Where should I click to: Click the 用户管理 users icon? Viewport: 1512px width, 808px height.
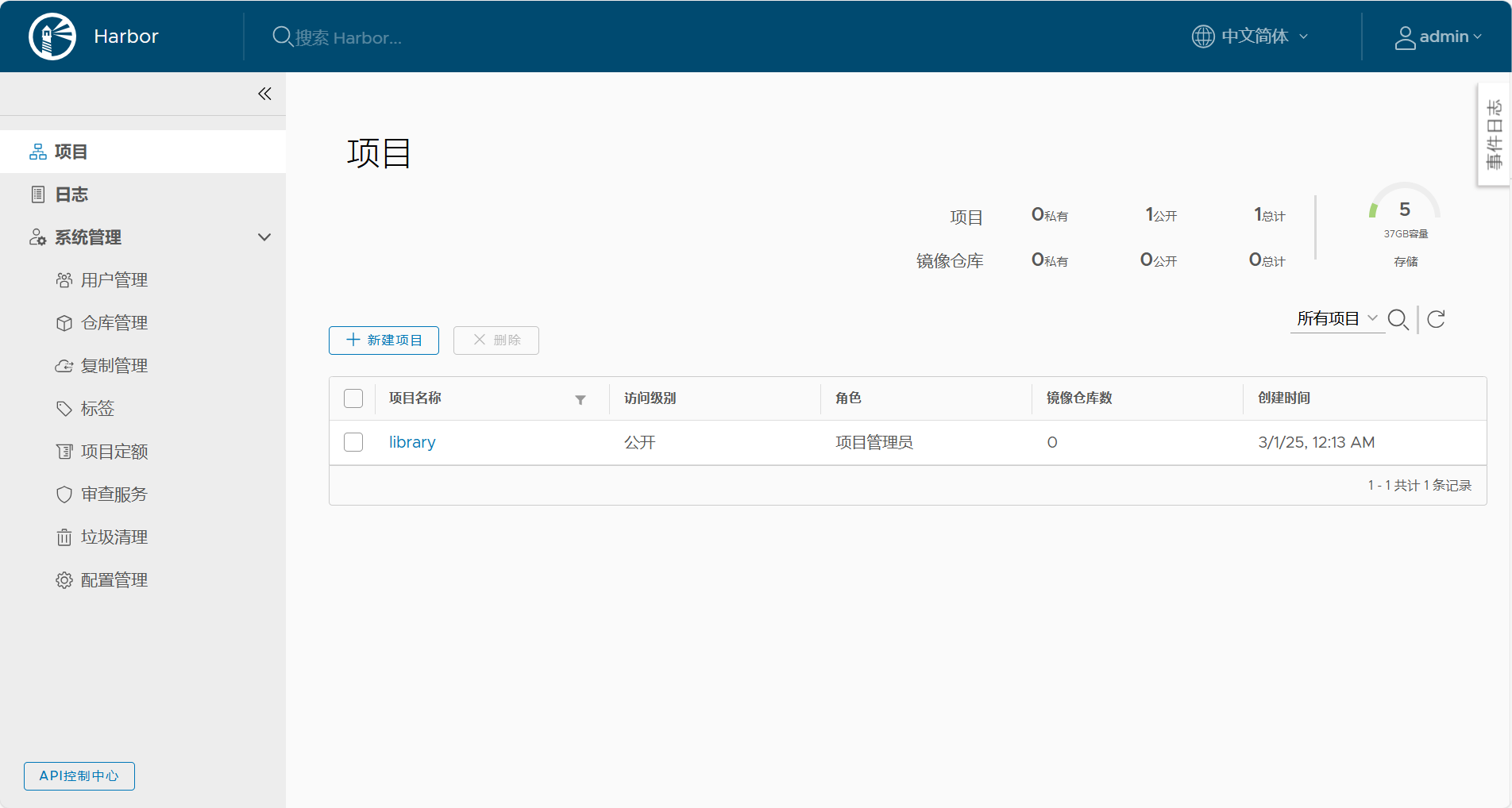tap(64, 280)
